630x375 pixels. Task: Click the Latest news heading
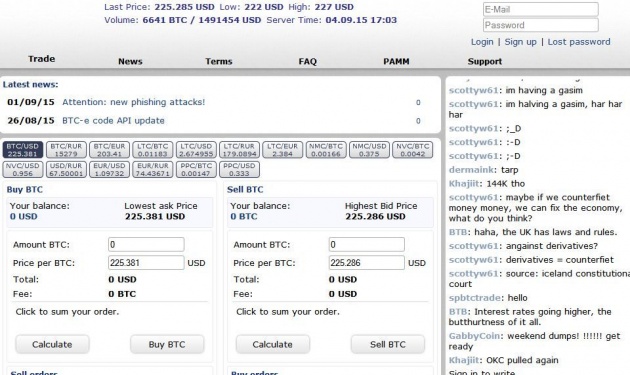point(31,84)
